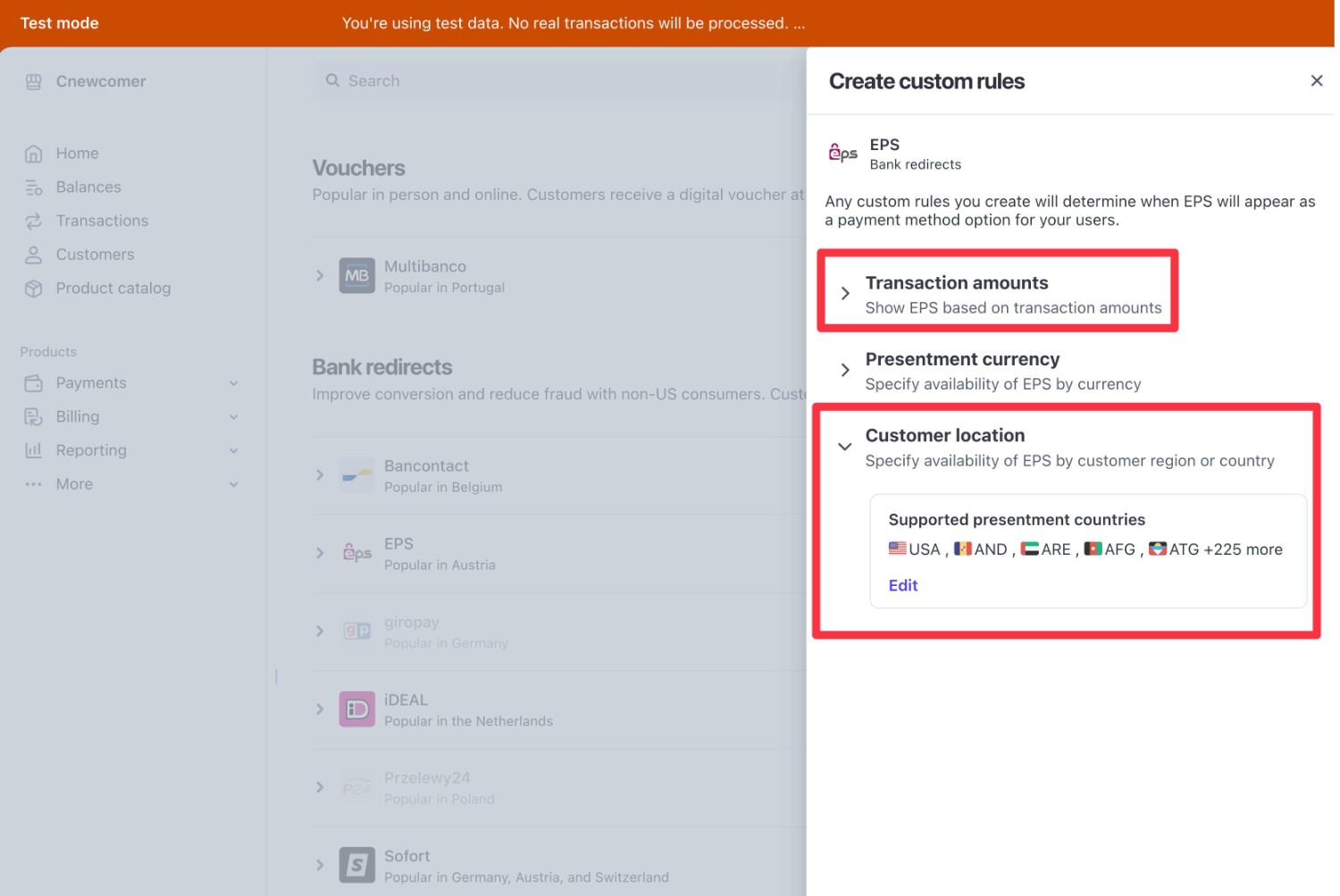Click the iDEAL logo icon
Viewport: 1340px width, 896px height.
click(x=357, y=709)
